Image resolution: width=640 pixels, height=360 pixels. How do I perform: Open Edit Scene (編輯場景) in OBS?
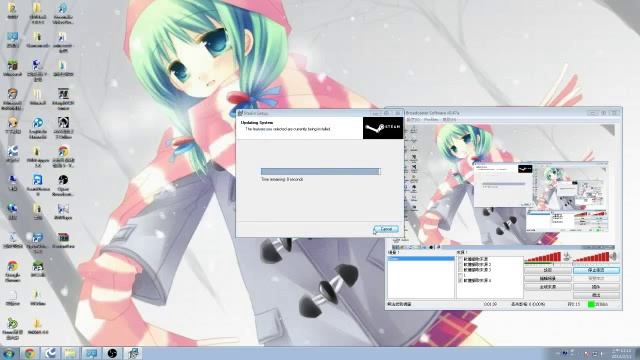click(547, 278)
